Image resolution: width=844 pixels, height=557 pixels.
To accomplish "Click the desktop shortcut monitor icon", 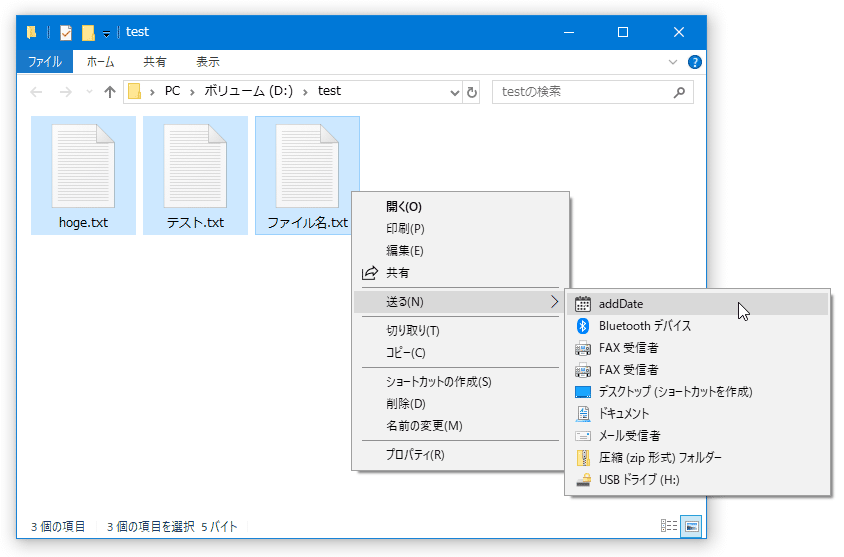I will tap(582, 392).
